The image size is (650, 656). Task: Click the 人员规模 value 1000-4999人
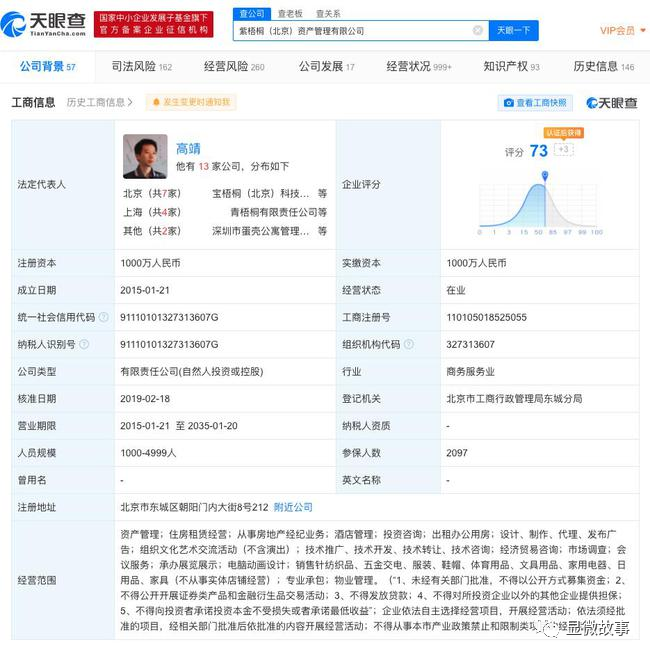point(148,453)
